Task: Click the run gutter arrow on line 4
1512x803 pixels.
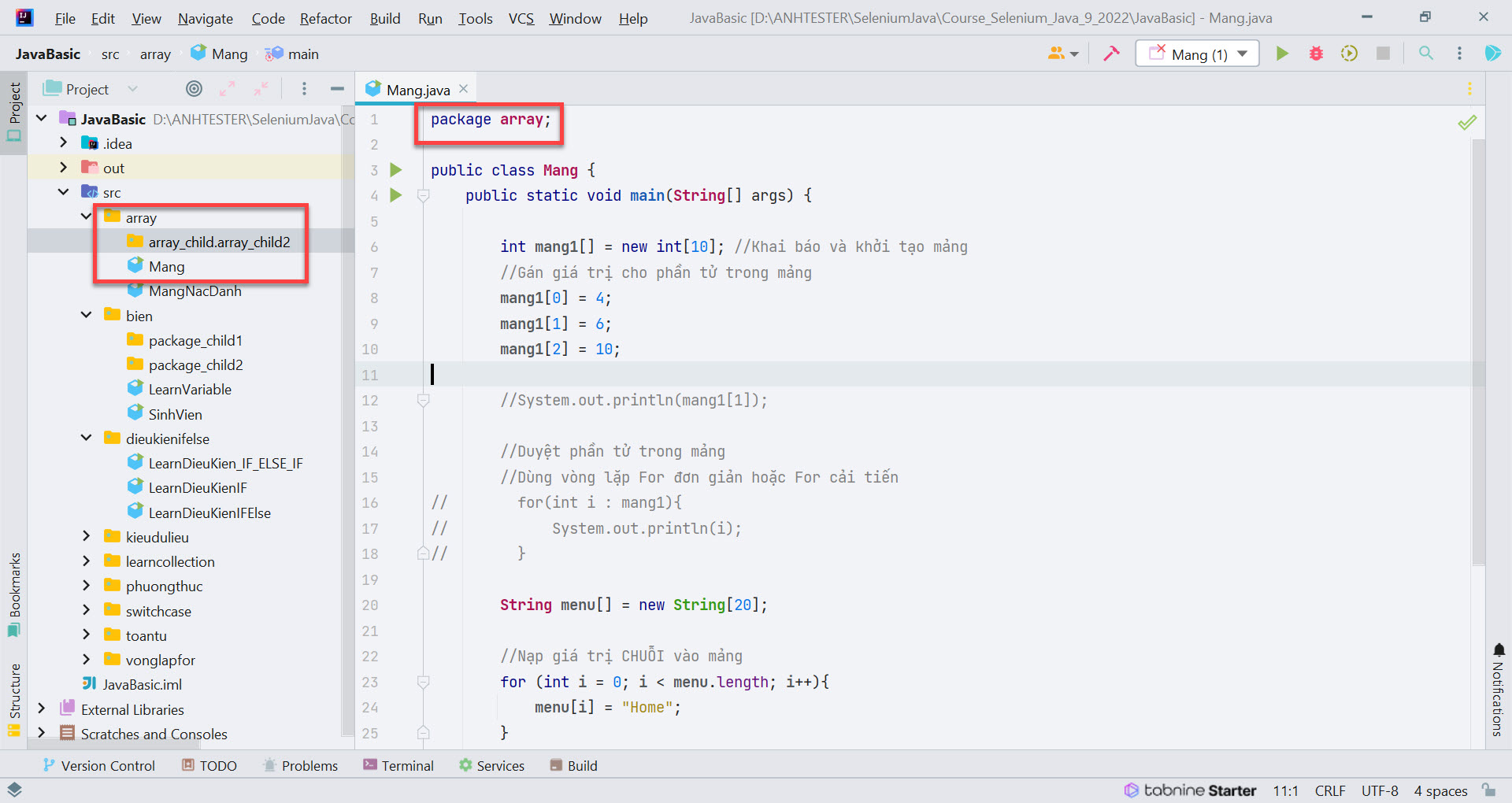Action: click(x=396, y=195)
